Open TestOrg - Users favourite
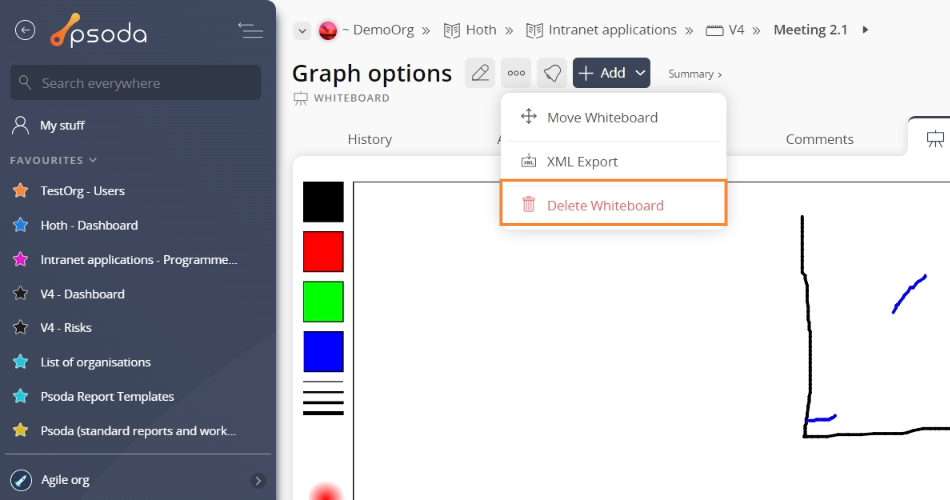Image resolution: width=950 pixels, height=500 pixels. pyautogui.click(x=82, y=190)
